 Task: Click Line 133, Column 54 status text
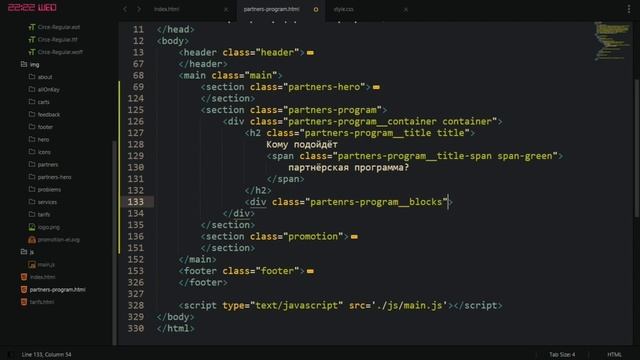[x=47, y=354]
